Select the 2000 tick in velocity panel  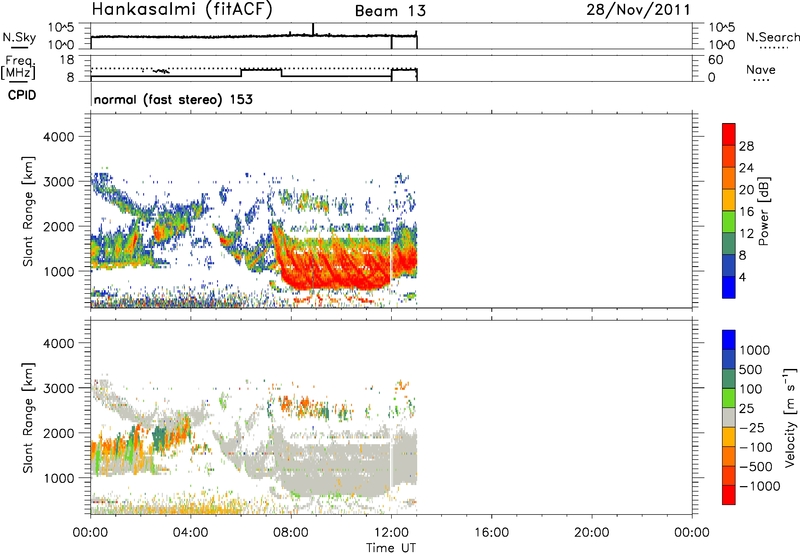[59, 433]
